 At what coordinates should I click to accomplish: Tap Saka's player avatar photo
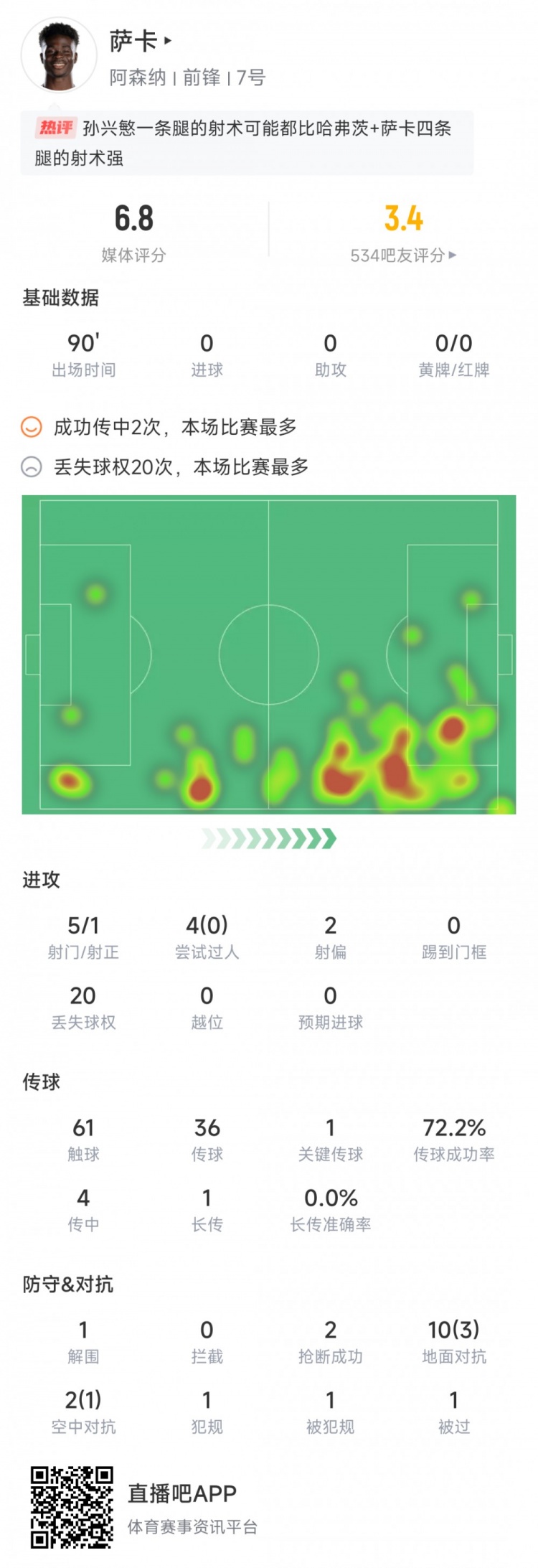[x=59, y=55]
